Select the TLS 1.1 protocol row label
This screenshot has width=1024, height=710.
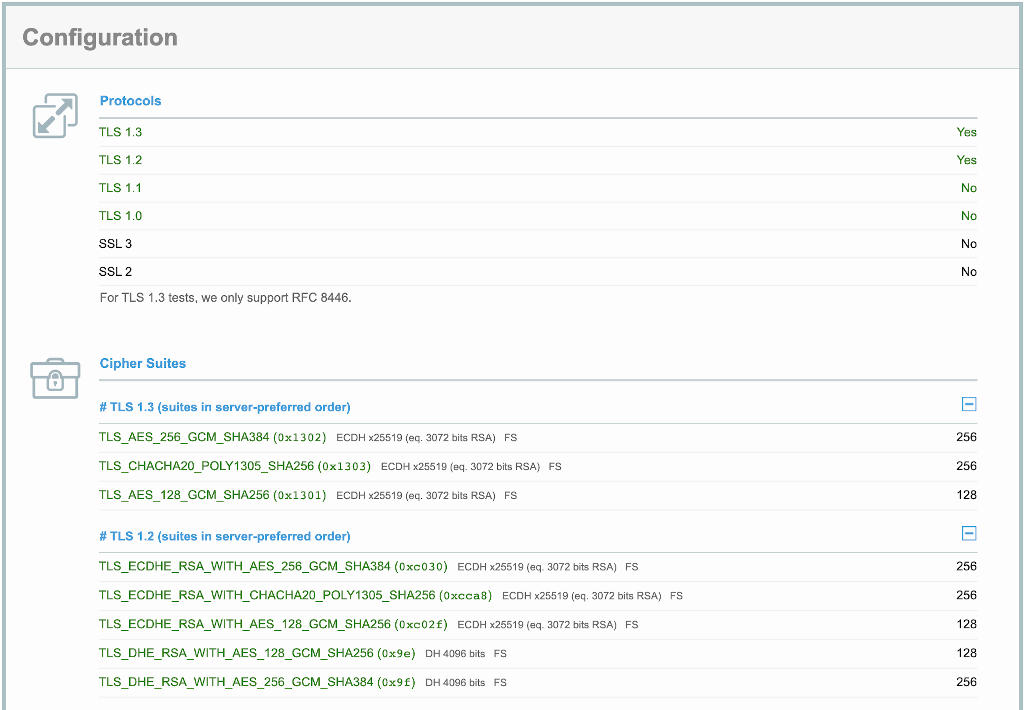pos(120,188)
